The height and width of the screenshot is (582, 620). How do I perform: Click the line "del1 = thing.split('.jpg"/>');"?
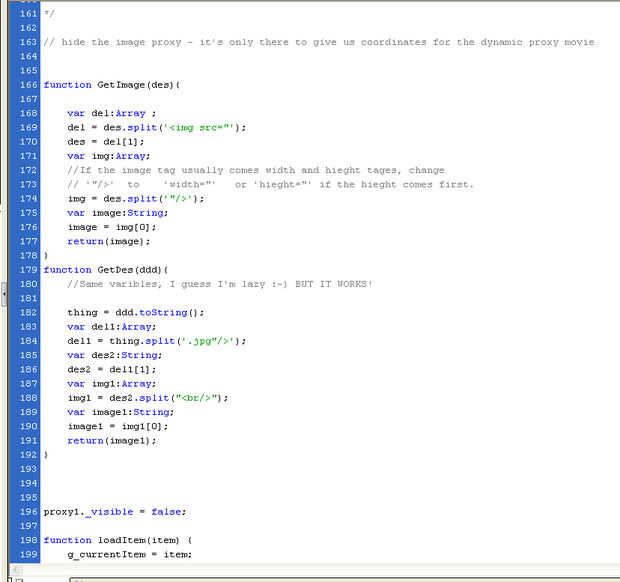157,341
